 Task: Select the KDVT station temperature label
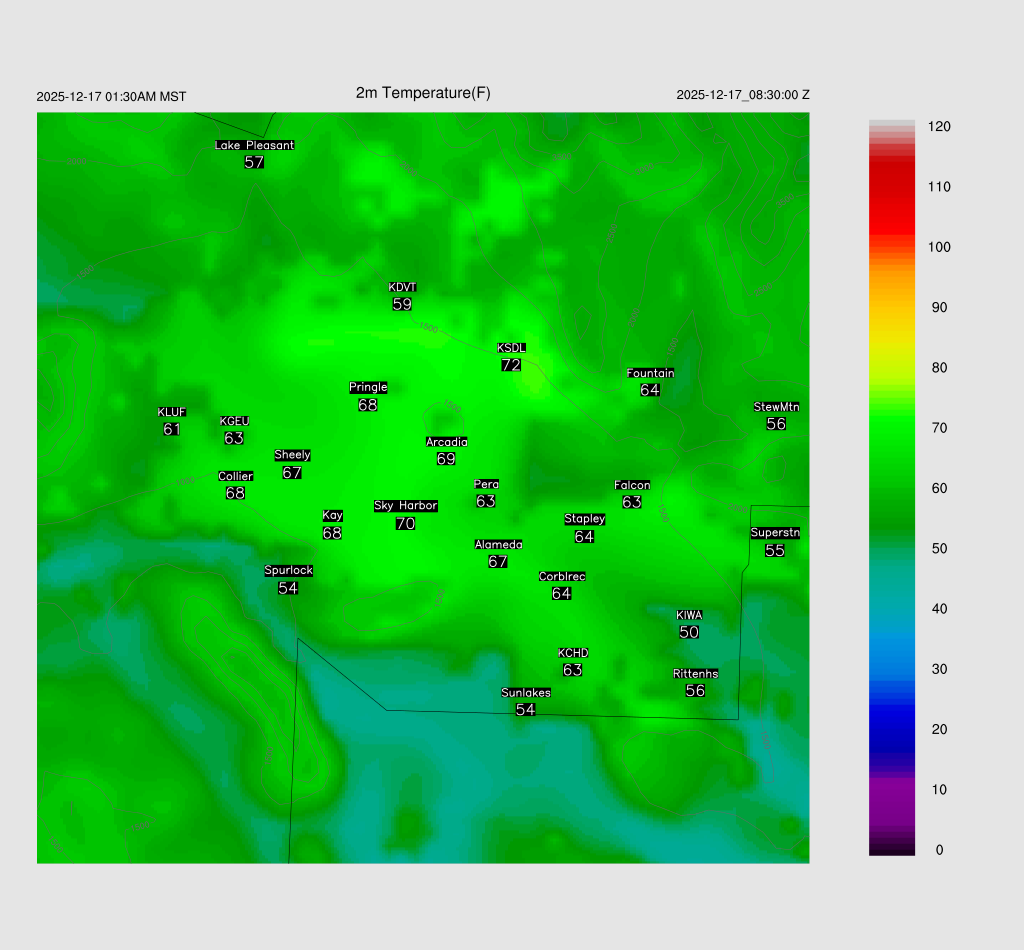402,304
